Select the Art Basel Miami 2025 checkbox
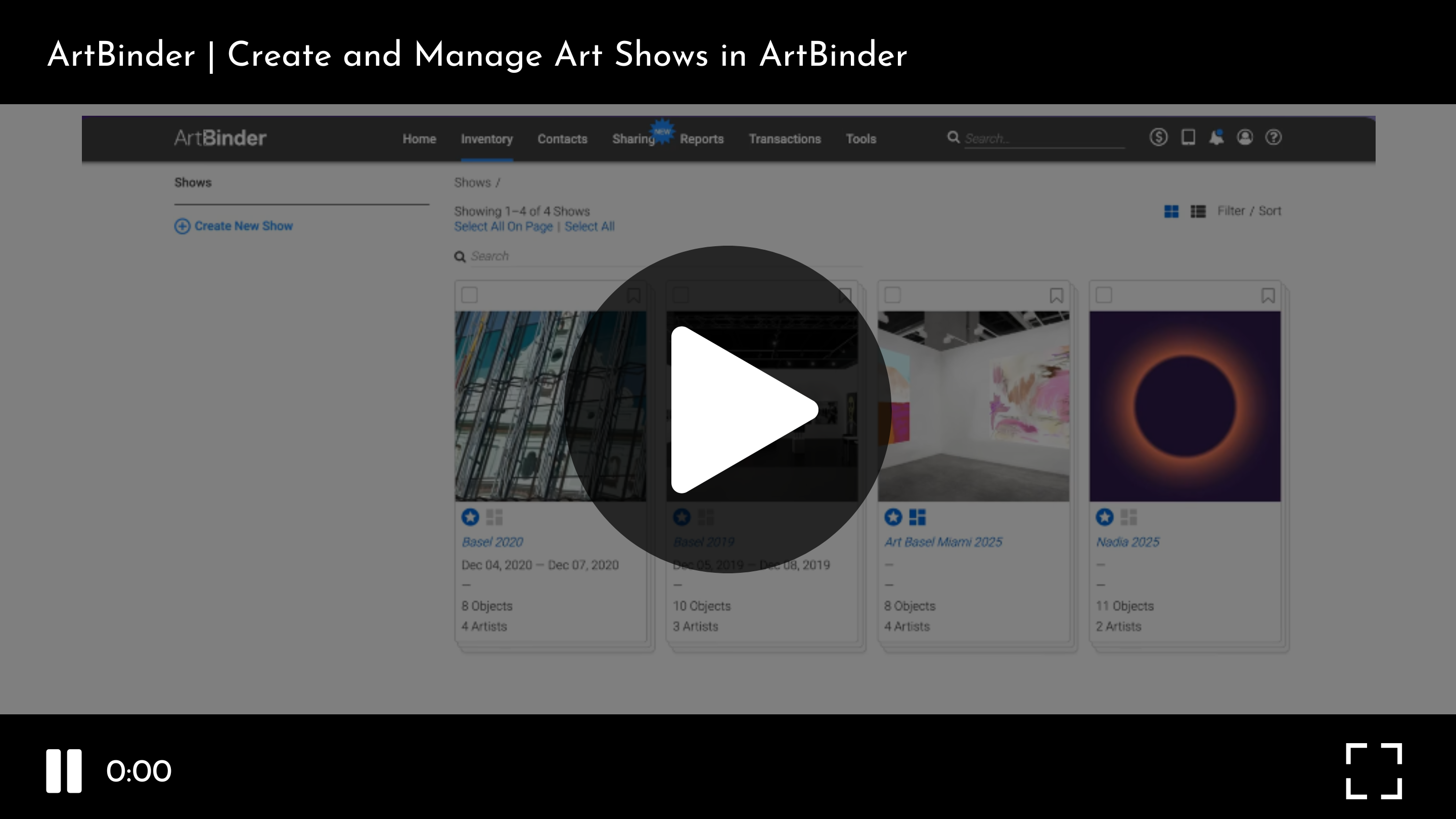Image resolution: width=1456 pixels, height=819 pixels. click(x=892, y=295)
